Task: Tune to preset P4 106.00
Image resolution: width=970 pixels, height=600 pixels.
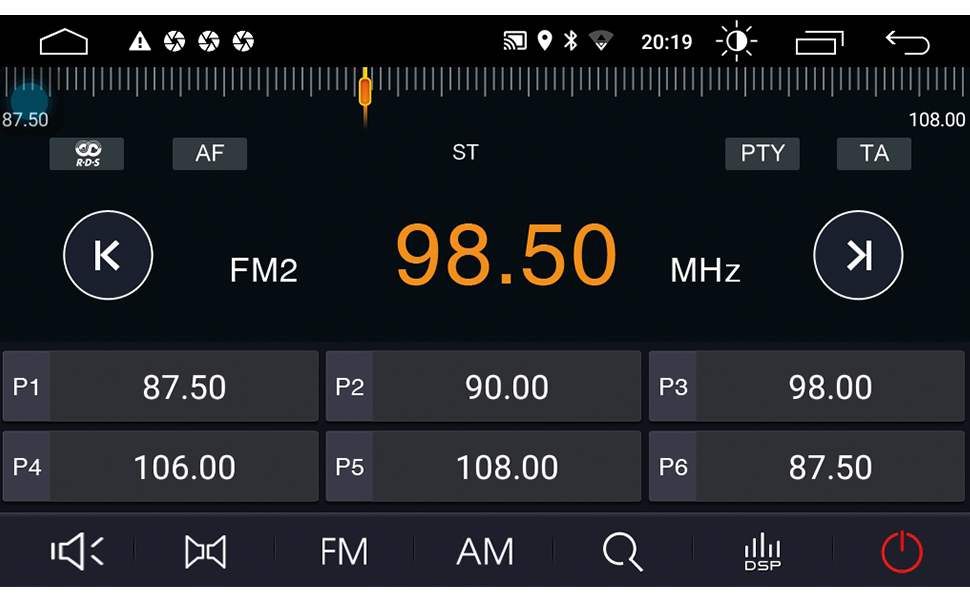Action: pos(161,466)
